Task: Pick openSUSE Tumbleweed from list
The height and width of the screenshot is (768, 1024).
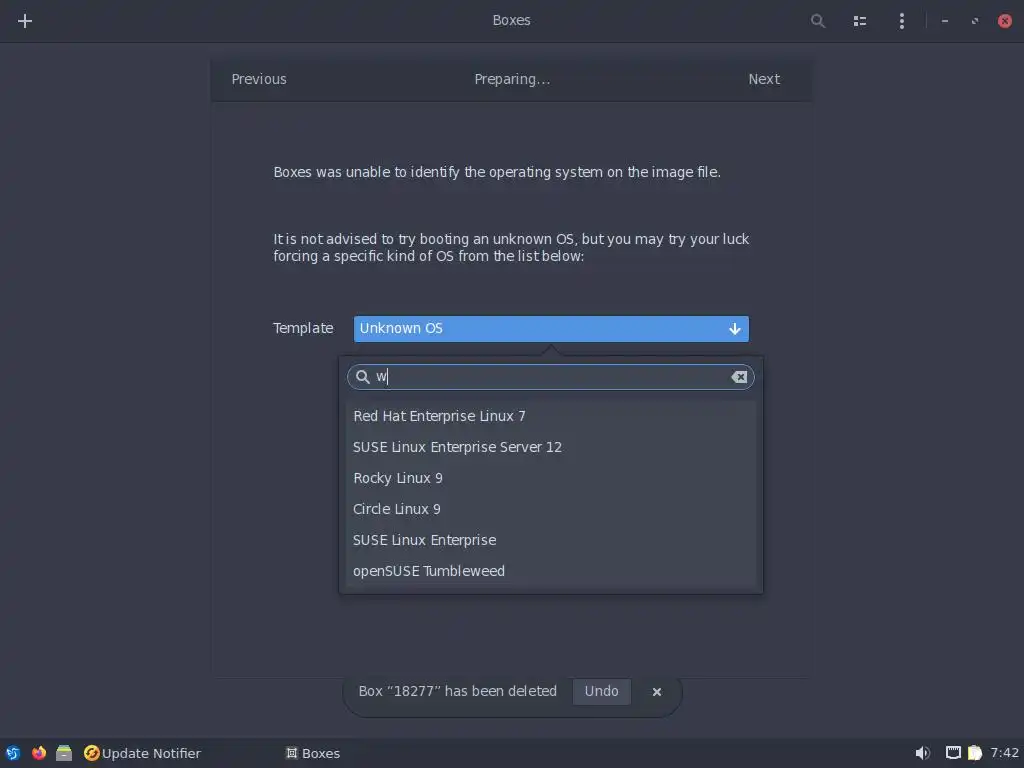Action: click(551, 571)
